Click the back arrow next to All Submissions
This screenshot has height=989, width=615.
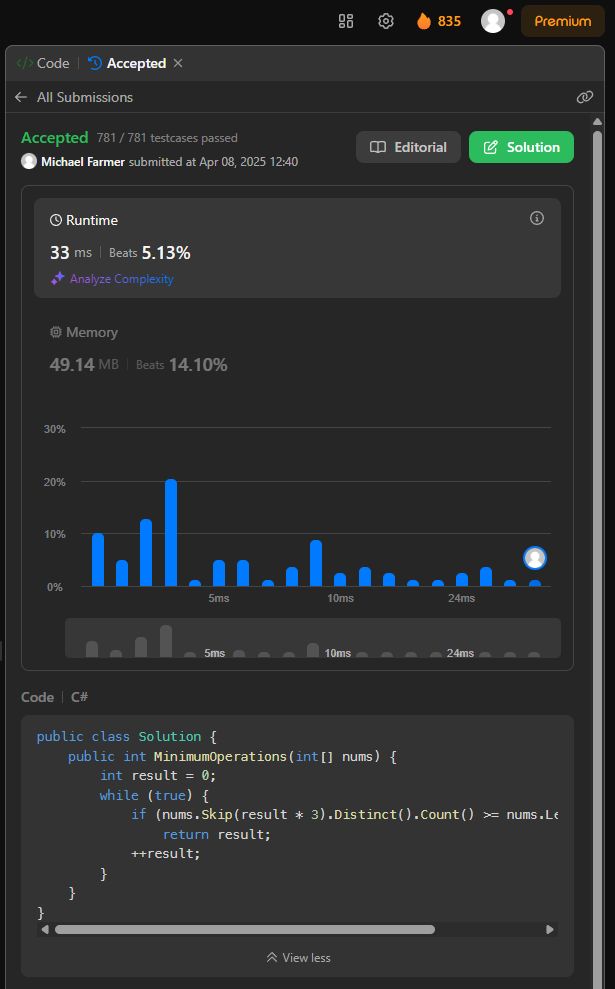[21, 97]
